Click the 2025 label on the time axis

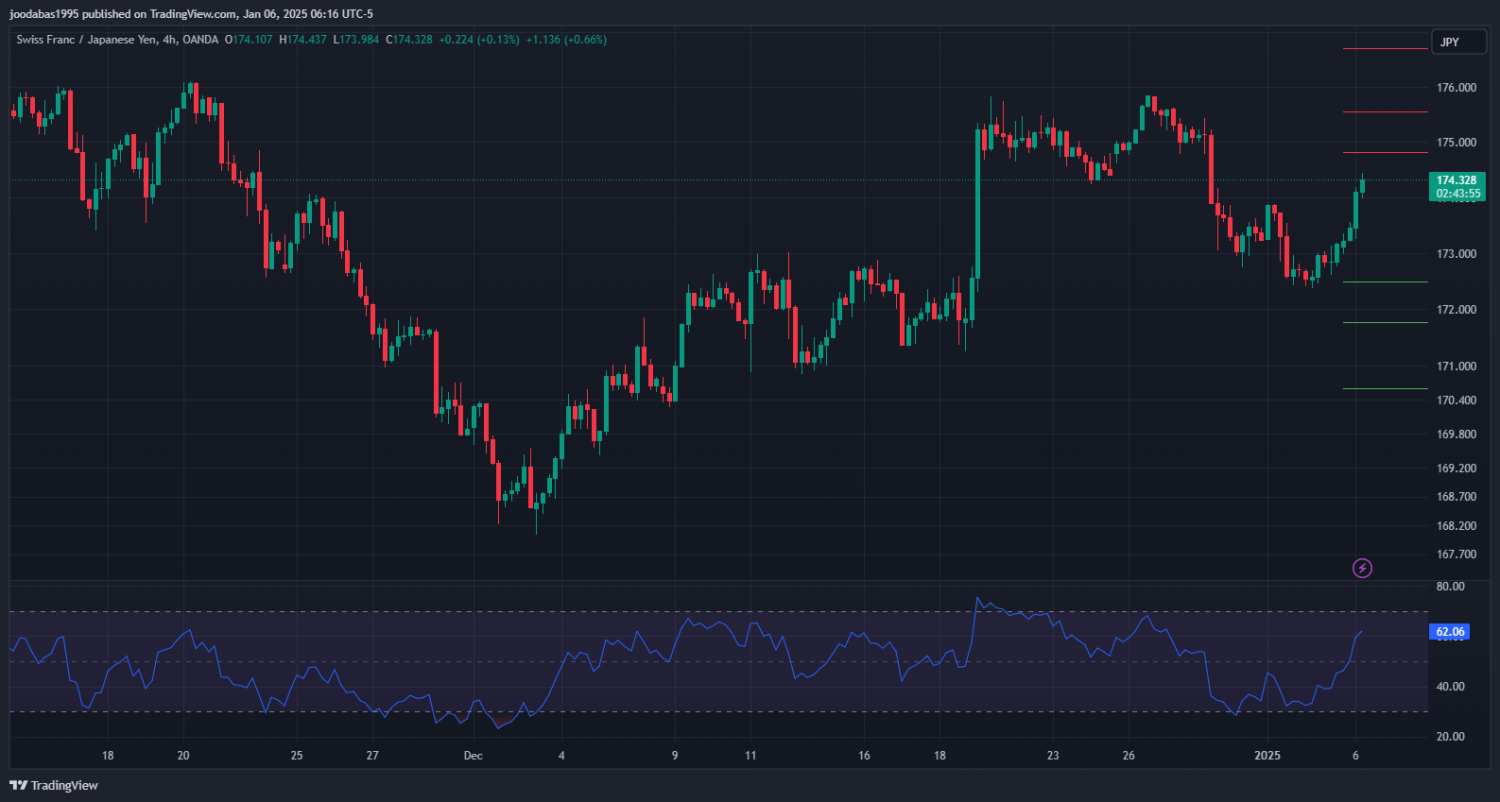coord(1268,756)
